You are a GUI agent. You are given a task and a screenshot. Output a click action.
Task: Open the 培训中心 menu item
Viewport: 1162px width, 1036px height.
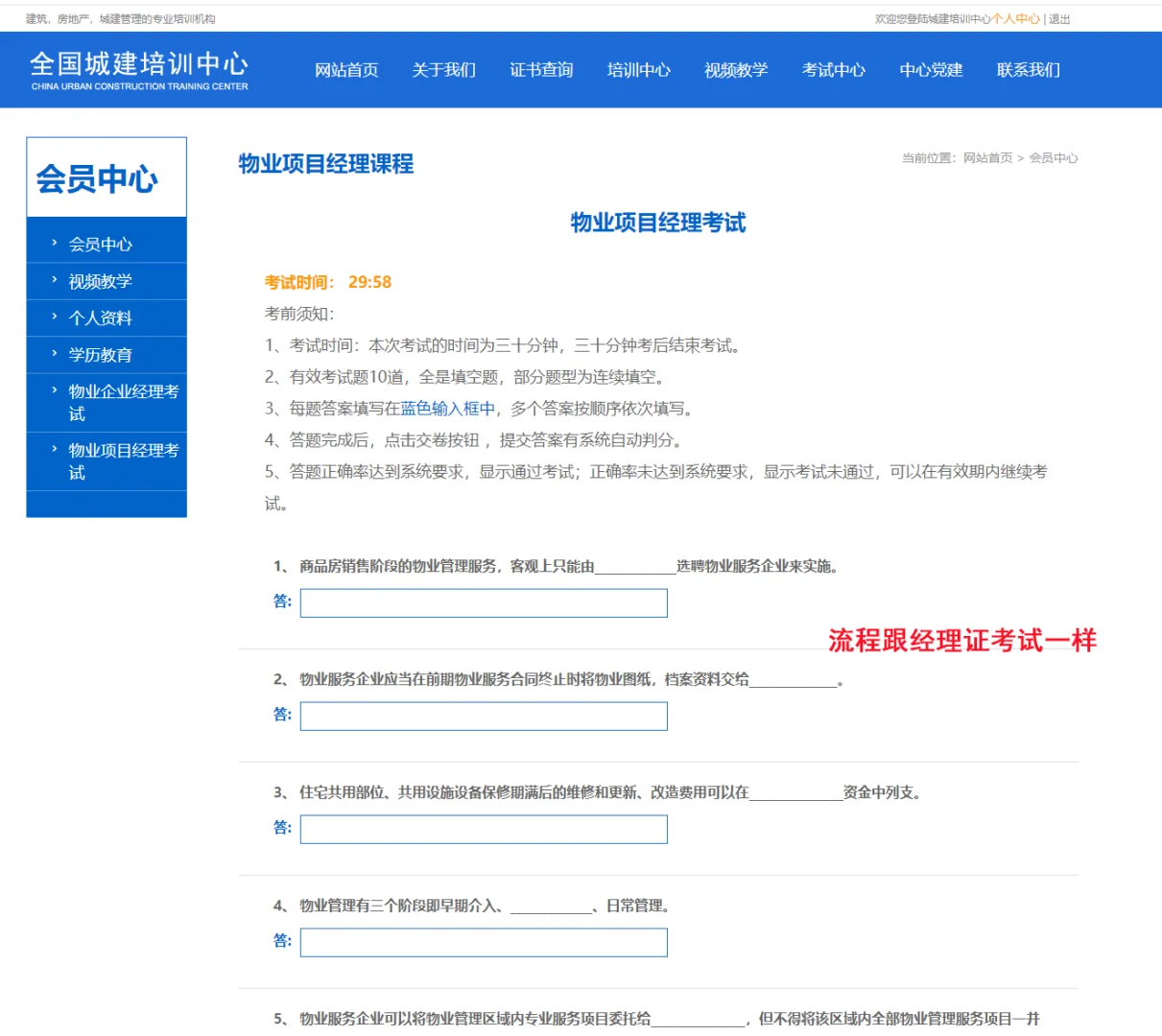coord(638,70)
